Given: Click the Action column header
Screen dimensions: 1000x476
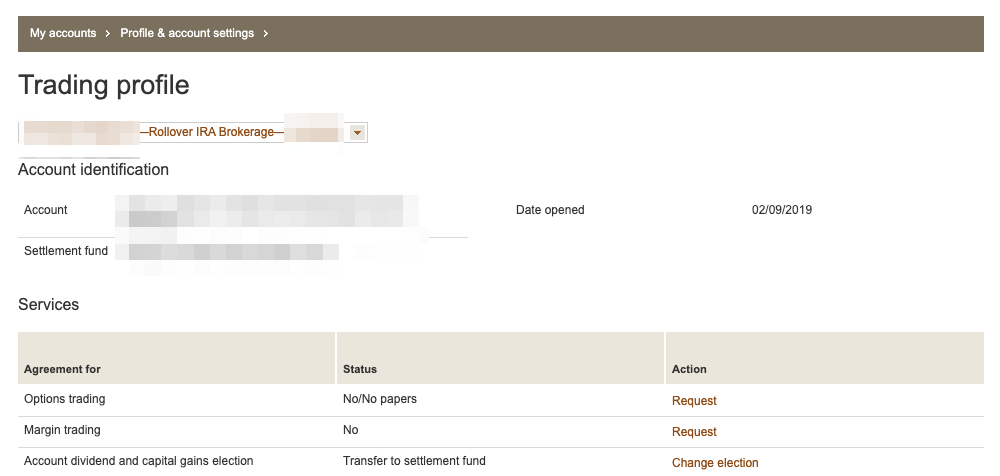Looking at the screenshot, I should (x=689, y=369).
